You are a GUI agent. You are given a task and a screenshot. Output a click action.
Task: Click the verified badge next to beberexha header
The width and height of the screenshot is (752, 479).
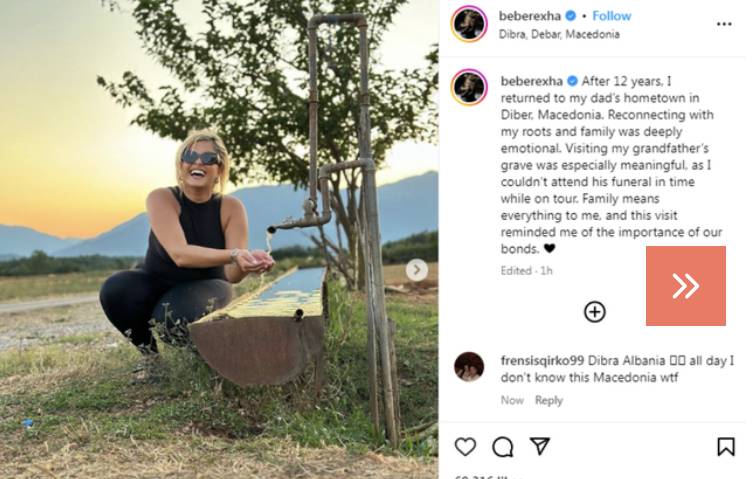[571, 16]
